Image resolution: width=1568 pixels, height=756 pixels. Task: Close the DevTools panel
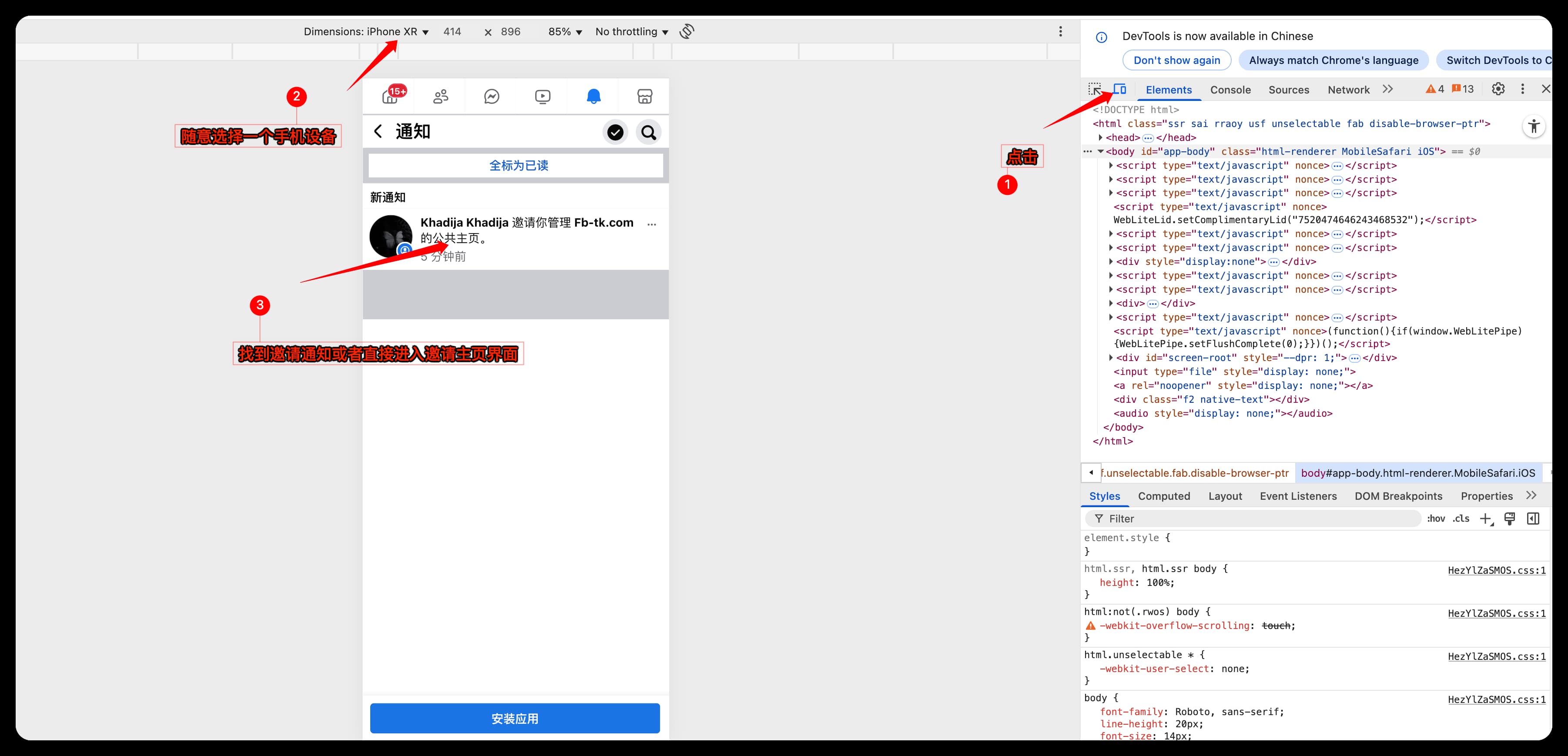(x=1545, y=89)
